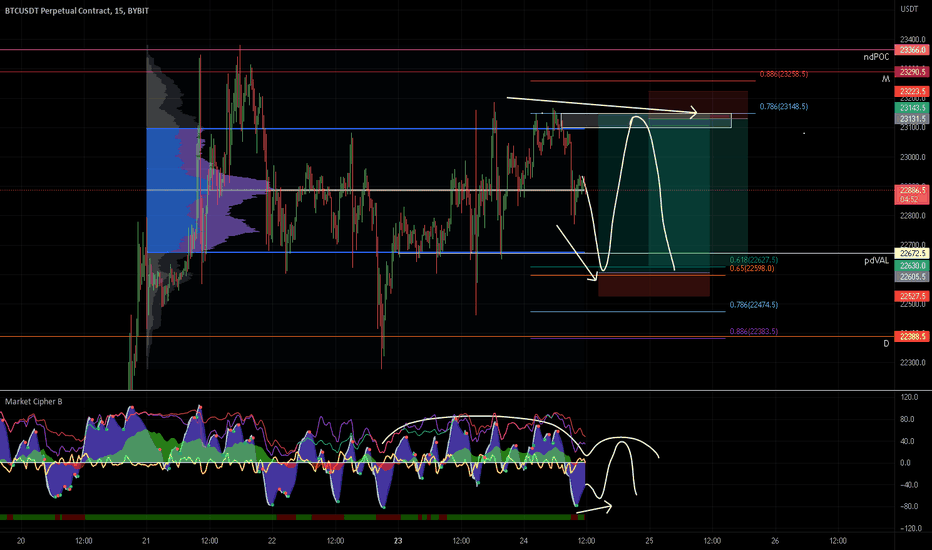Click the 80.0 indicator scale value
This screenshot has height=550, width=932.
908,419
